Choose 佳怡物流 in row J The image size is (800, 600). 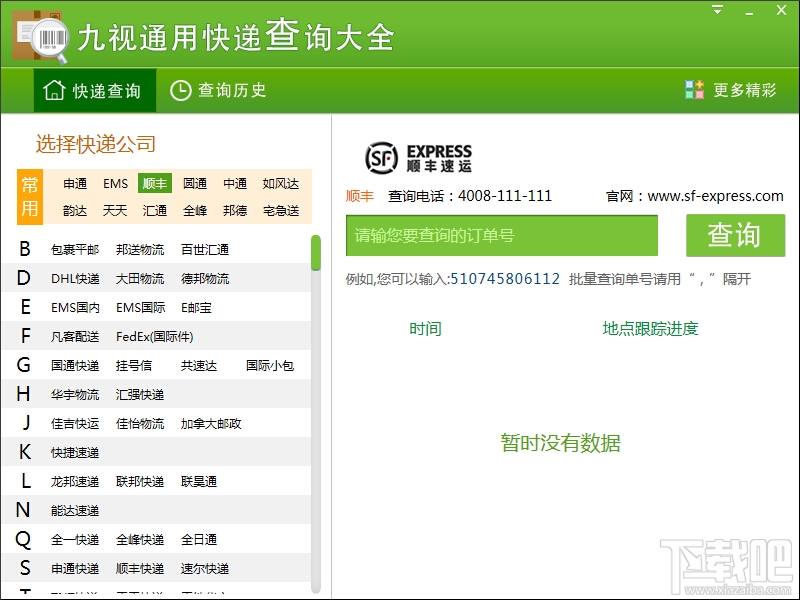(x=140, y=423)
